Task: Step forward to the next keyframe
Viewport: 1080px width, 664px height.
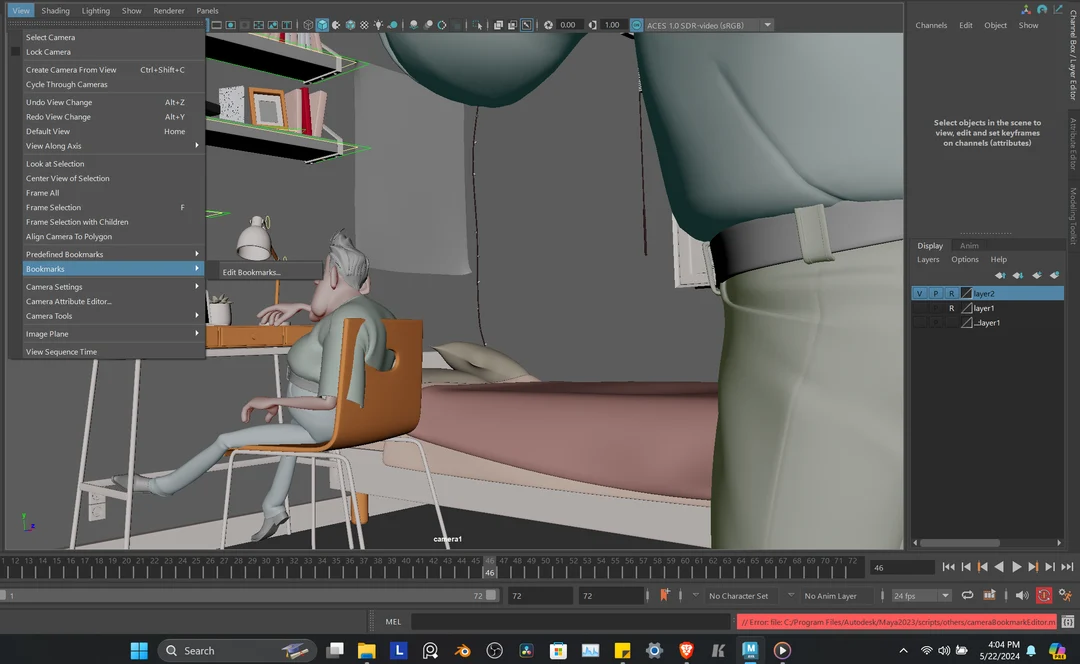Action: tap(1033, 567)
